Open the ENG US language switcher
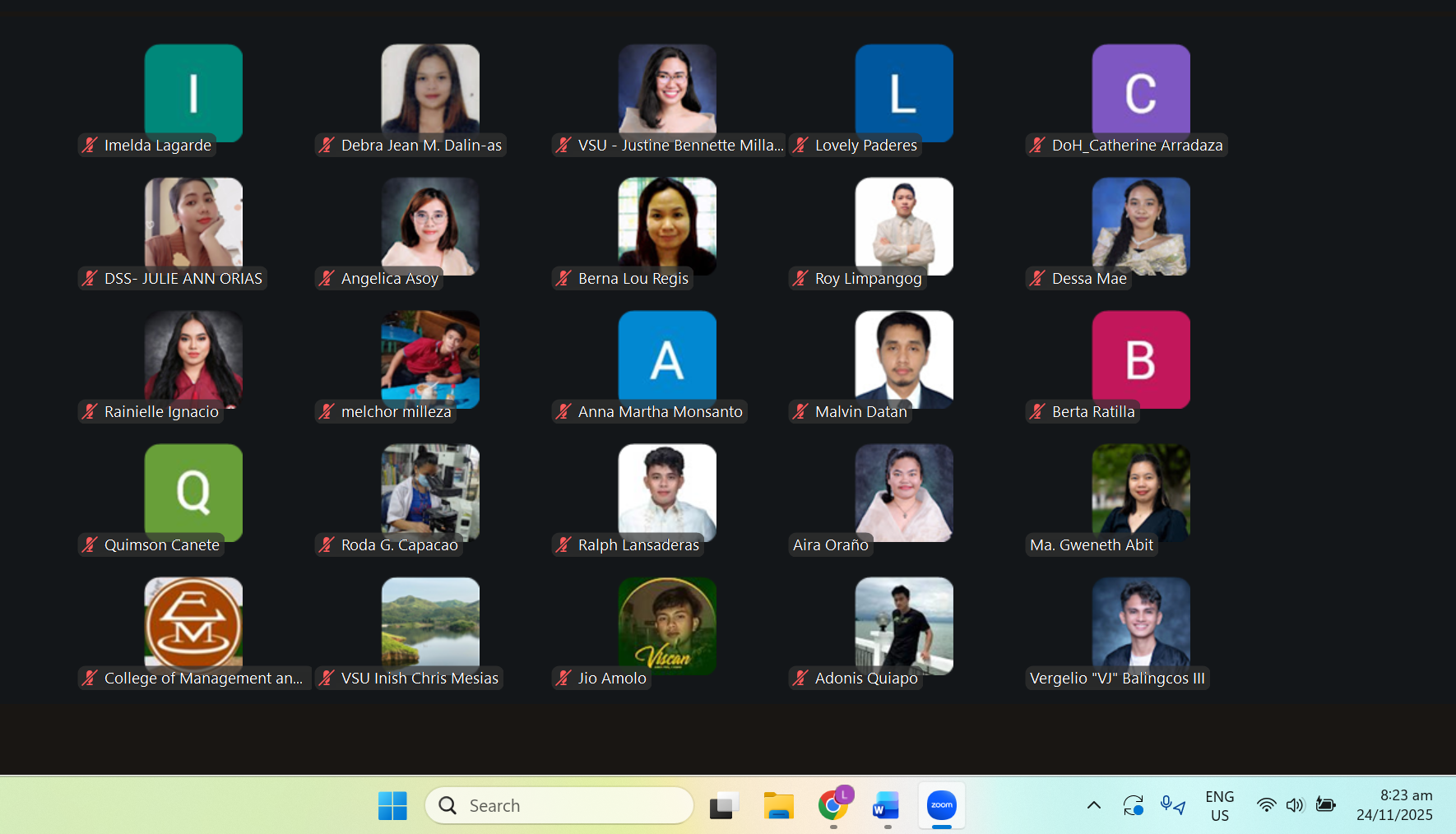This screenshot has height=834, width=1456. (x=1219, y=805)
